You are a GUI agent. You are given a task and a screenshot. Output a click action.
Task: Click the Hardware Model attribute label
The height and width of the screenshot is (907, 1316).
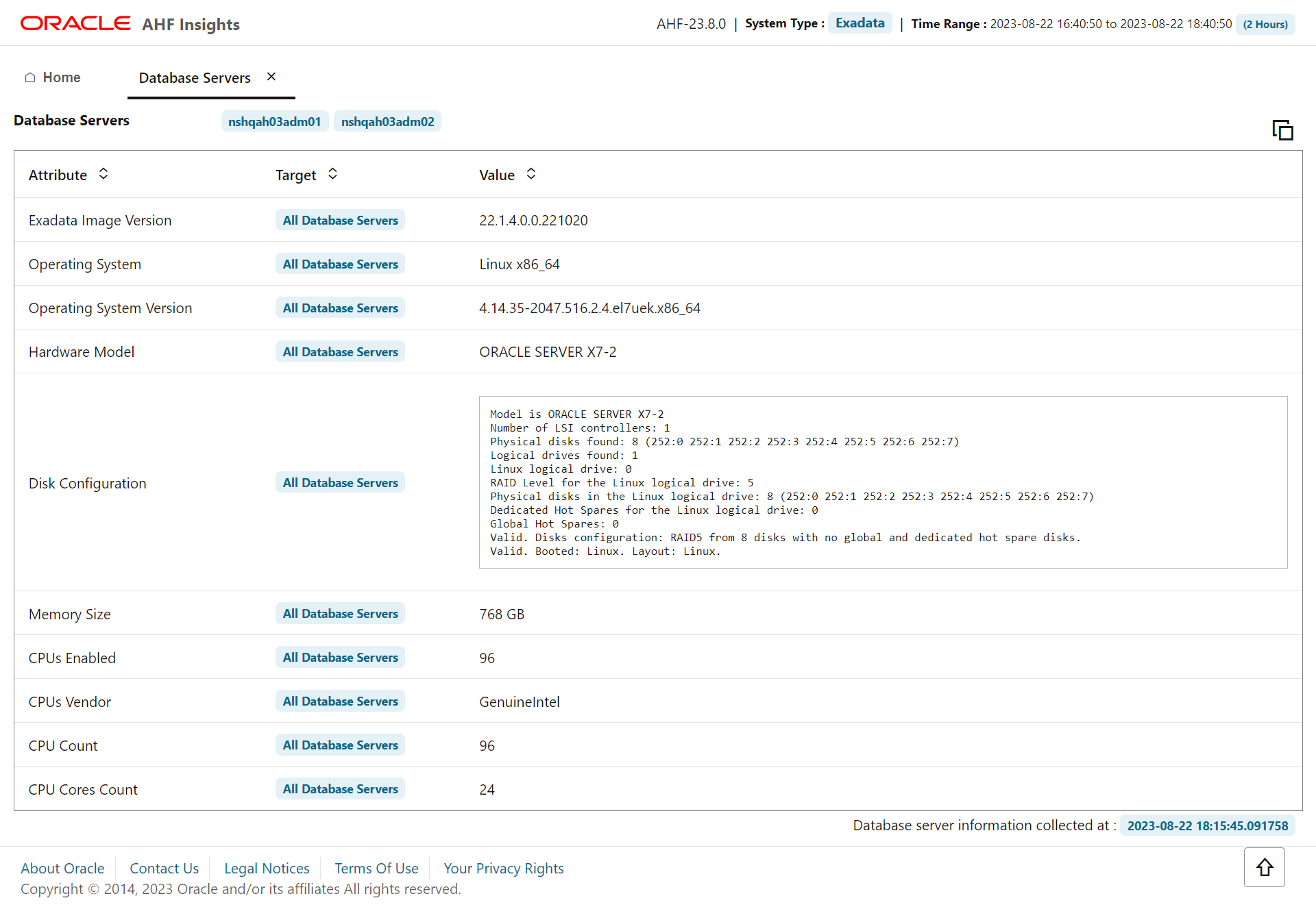pos(82,352)
